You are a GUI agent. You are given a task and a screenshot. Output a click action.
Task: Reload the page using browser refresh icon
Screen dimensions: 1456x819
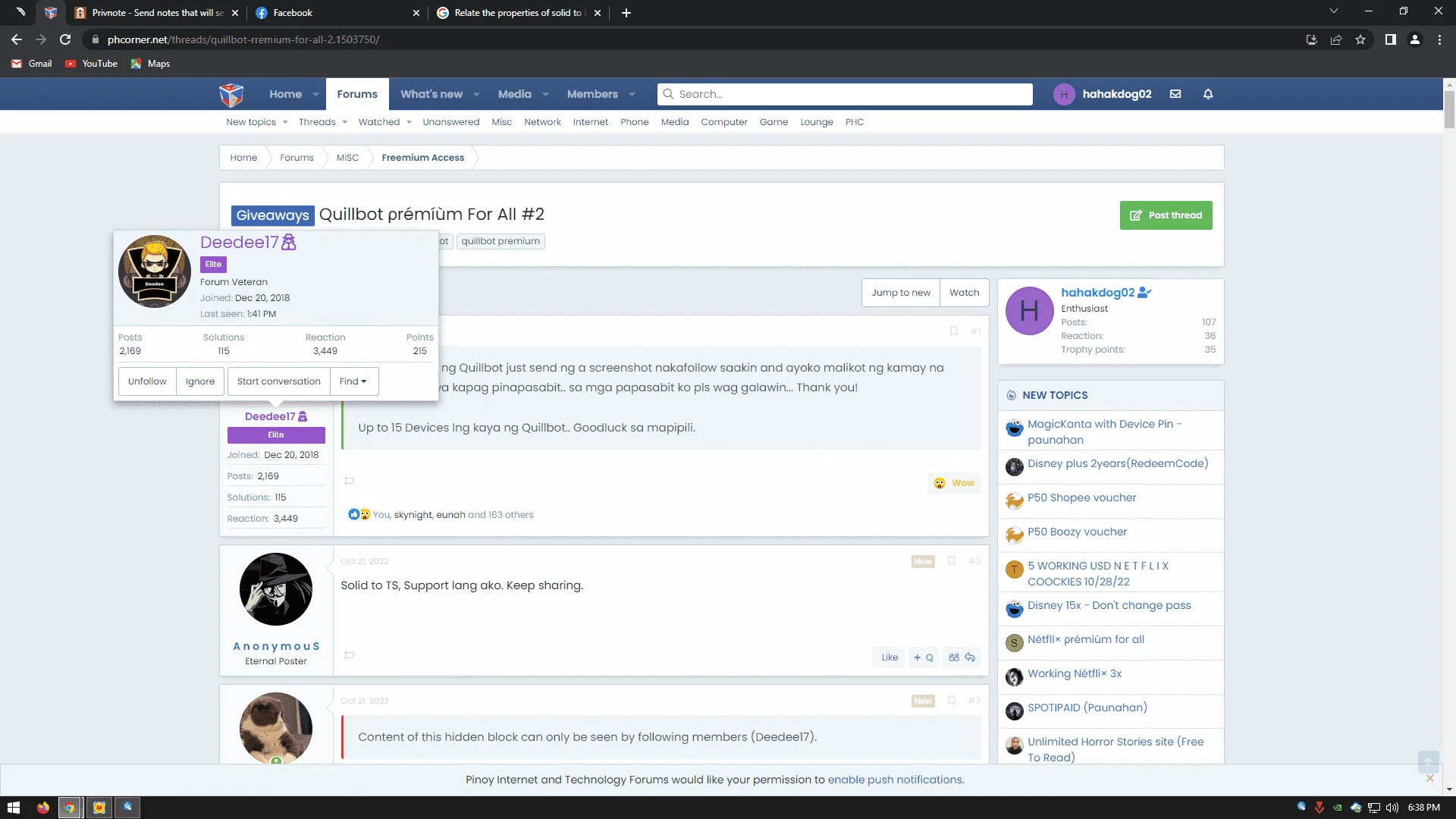click(65, 39)
